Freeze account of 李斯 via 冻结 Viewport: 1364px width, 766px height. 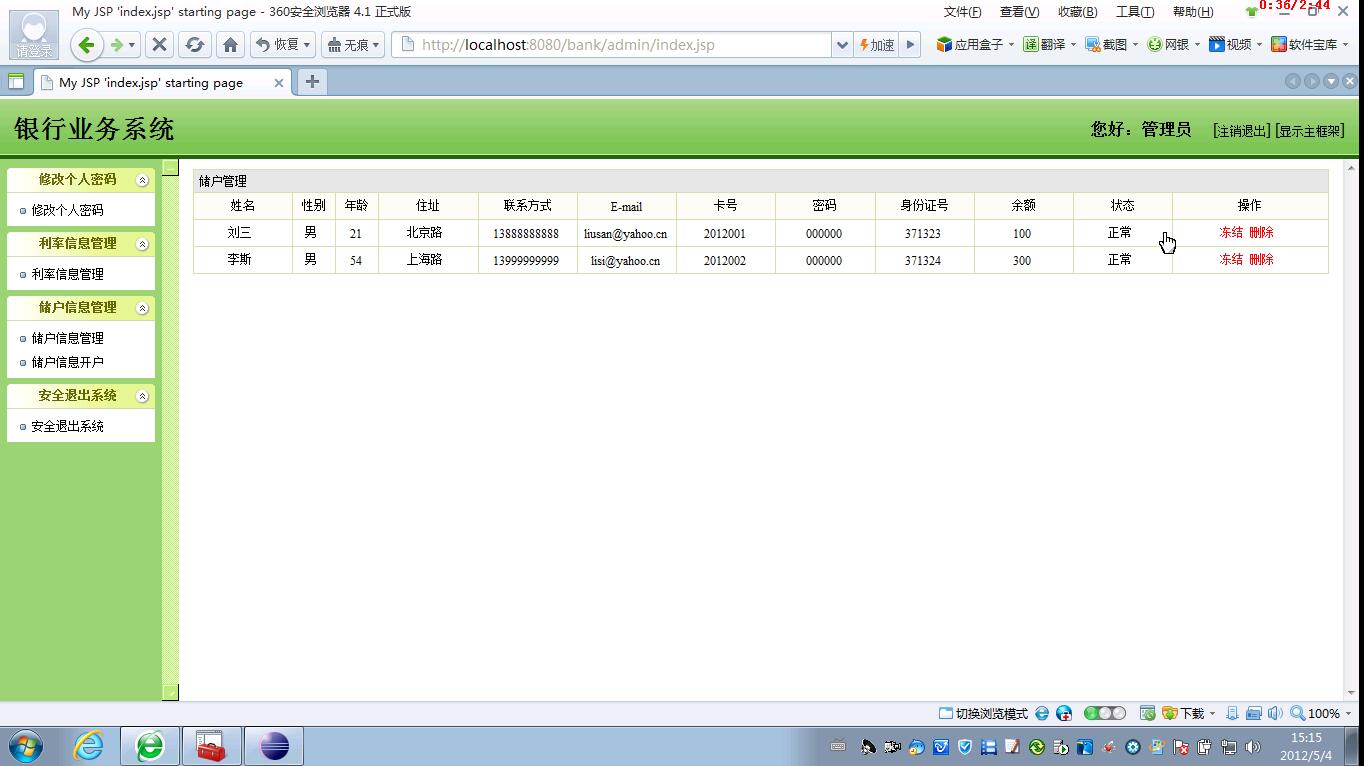(x=1231, y=259)
